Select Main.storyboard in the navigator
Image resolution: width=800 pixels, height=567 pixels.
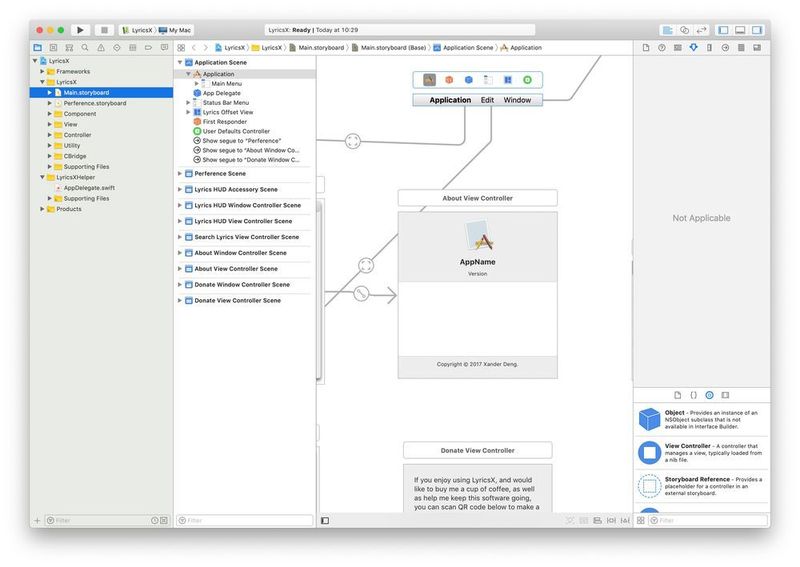click(x=101, y=92)
